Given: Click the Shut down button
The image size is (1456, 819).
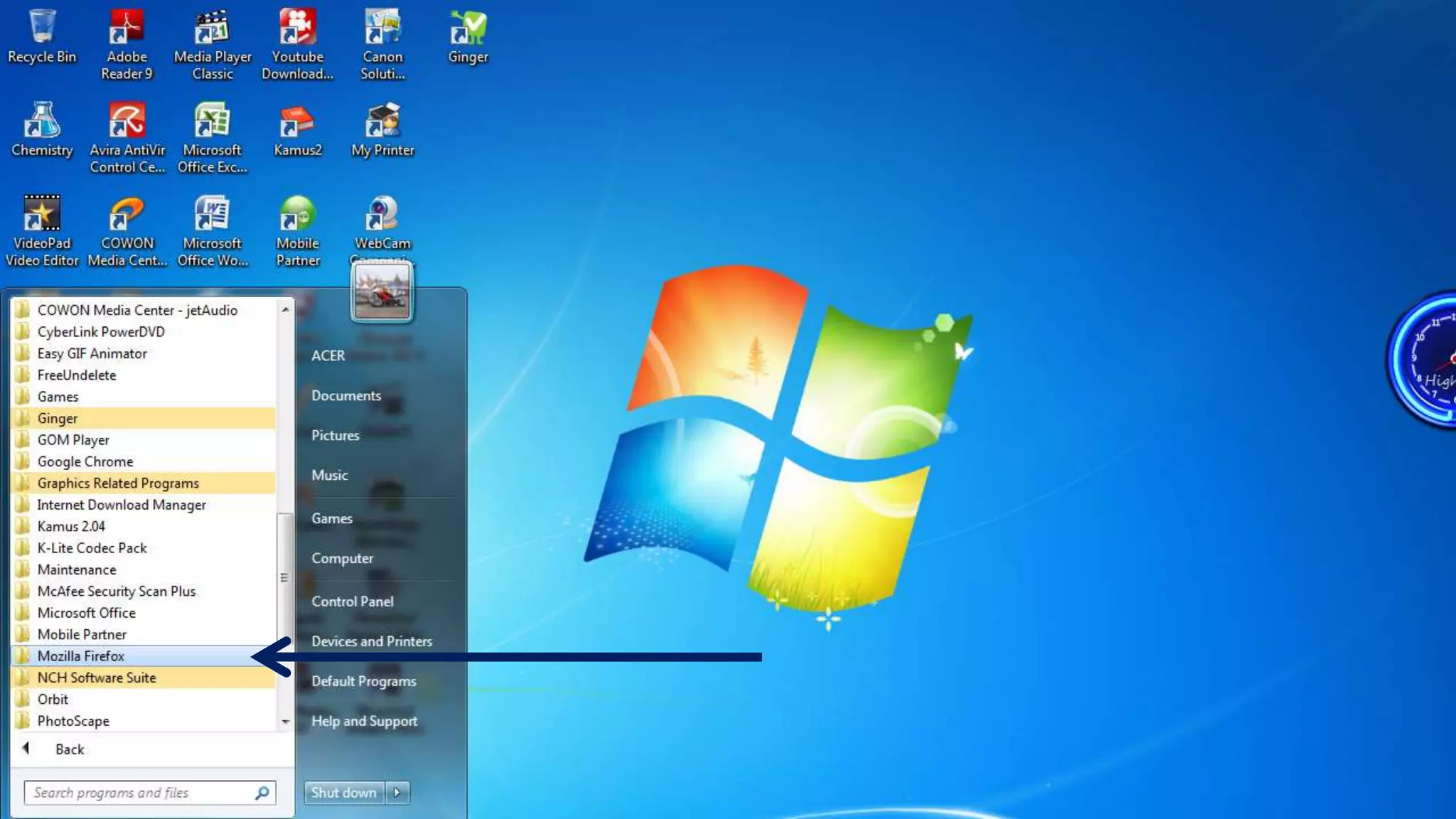Looking at the screenshot, I should coord(343,792).
